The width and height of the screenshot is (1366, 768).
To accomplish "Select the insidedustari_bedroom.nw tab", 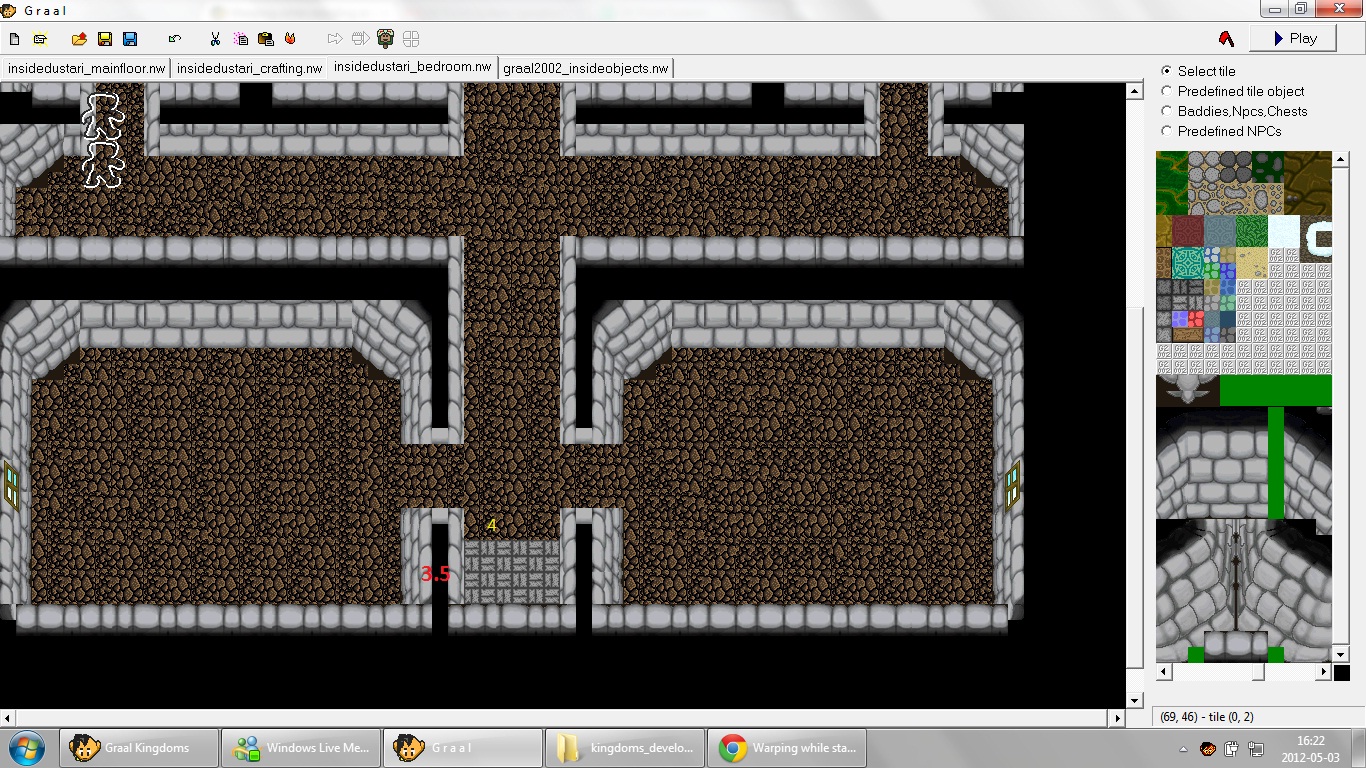I will pyautogui.click(x=412, y=67).
